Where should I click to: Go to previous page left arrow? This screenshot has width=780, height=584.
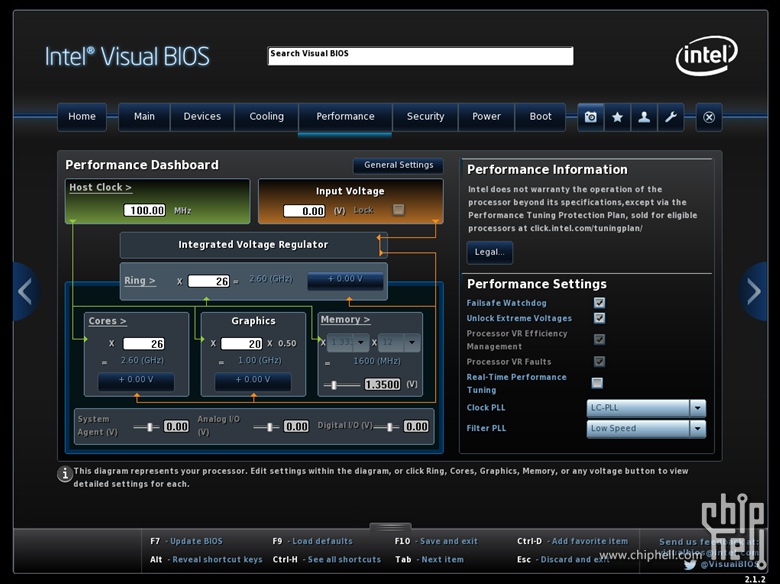(x=25, y=291)
